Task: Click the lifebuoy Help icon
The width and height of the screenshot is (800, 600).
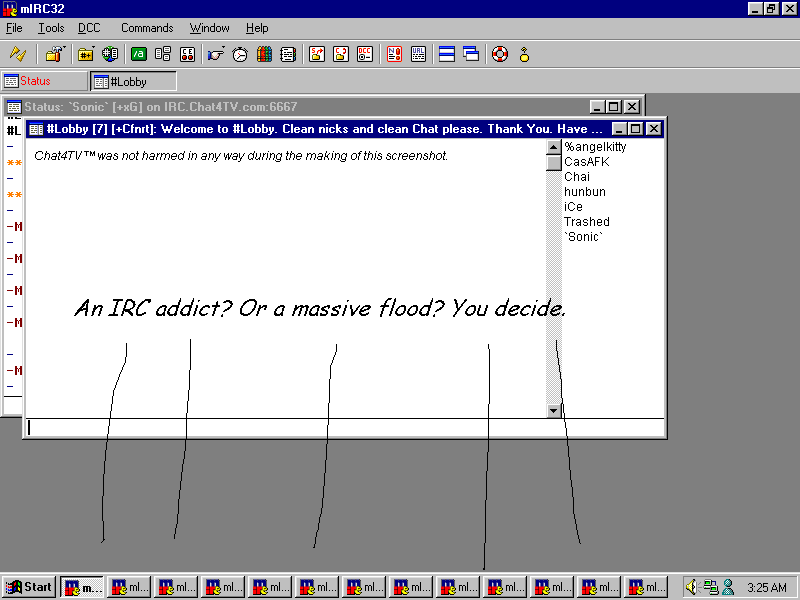Action: [x=500, y=54]
